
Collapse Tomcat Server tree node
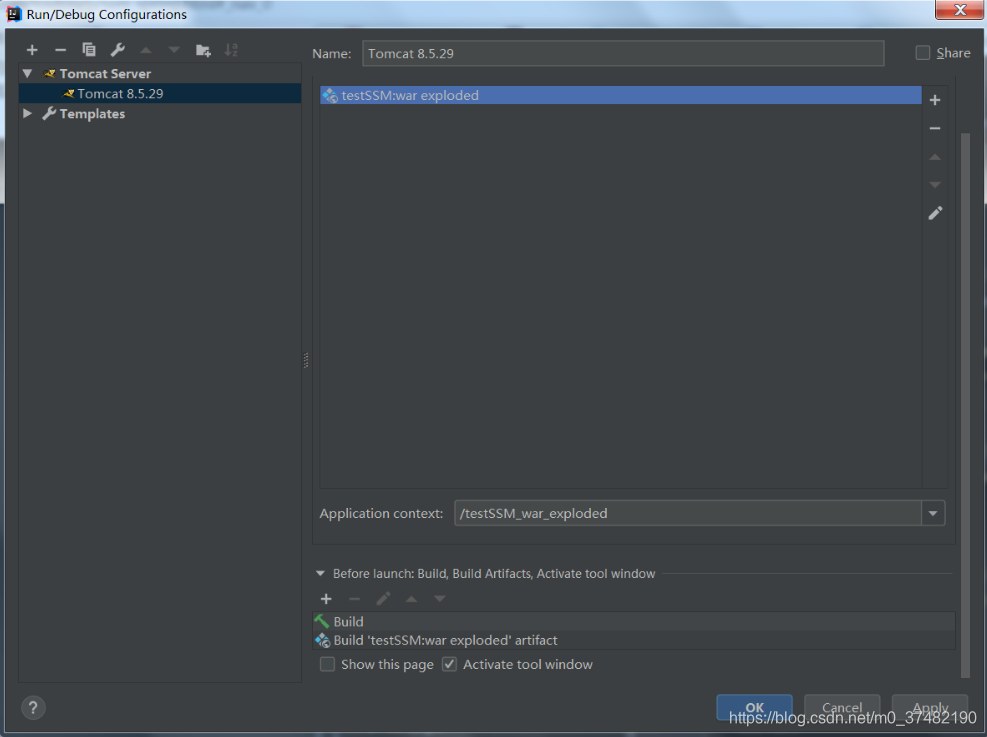click(27, 74)
